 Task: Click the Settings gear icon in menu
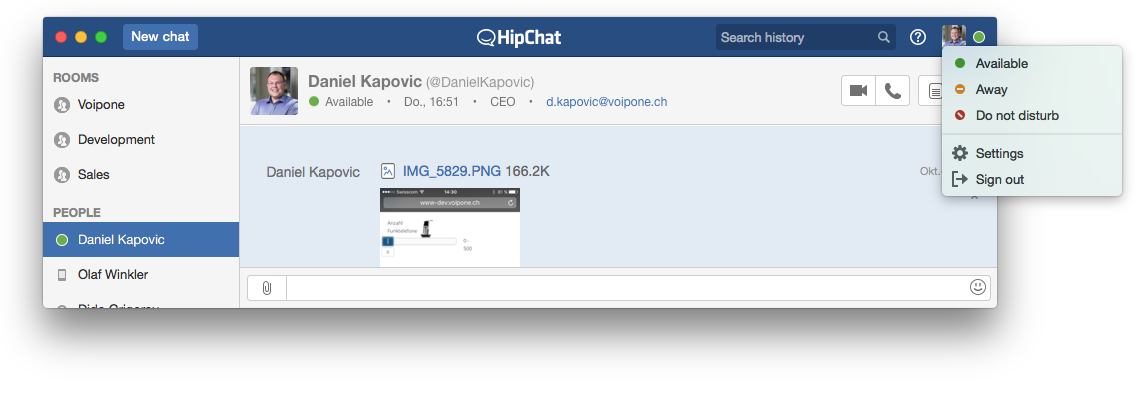pos(960,153)
